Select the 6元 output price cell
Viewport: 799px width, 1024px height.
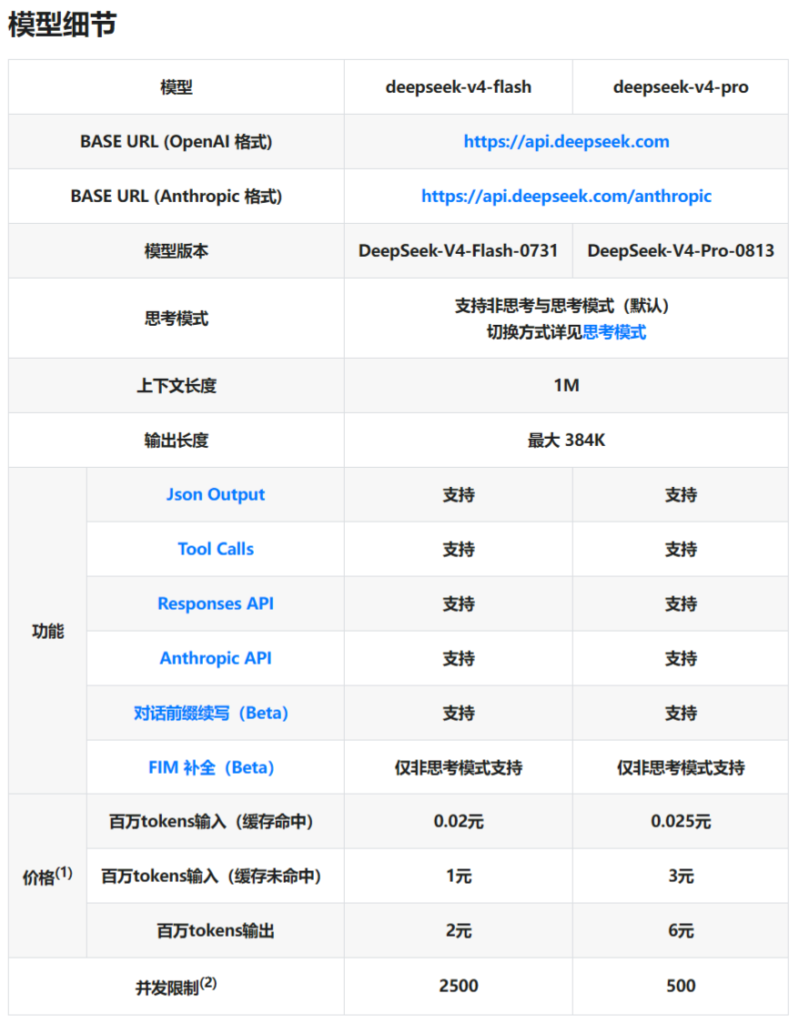681,931
